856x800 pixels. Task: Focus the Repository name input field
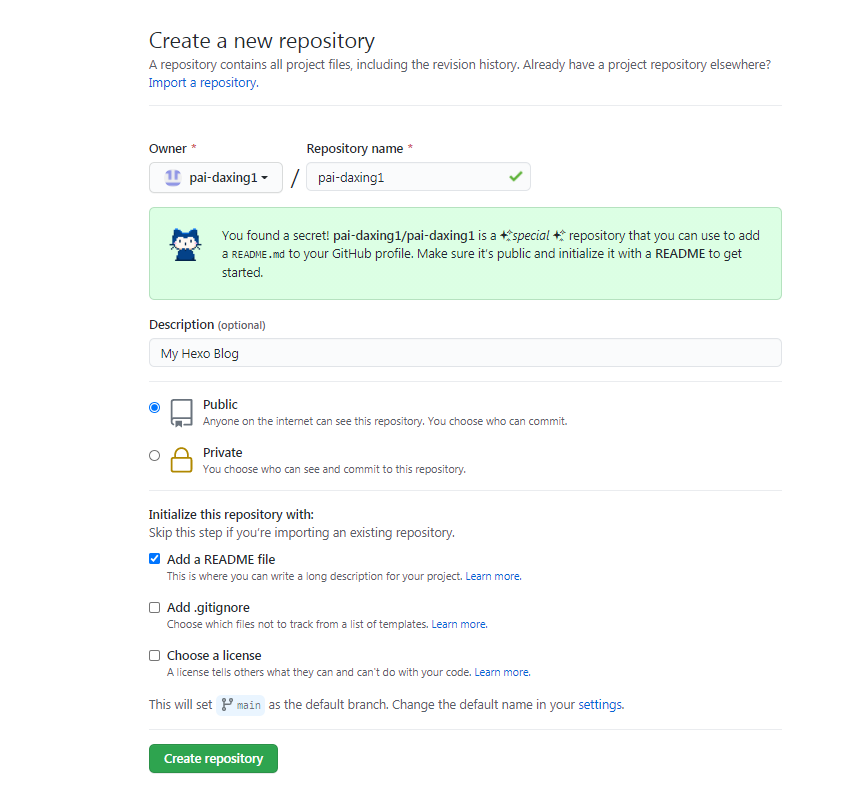[x=418, y=177]
